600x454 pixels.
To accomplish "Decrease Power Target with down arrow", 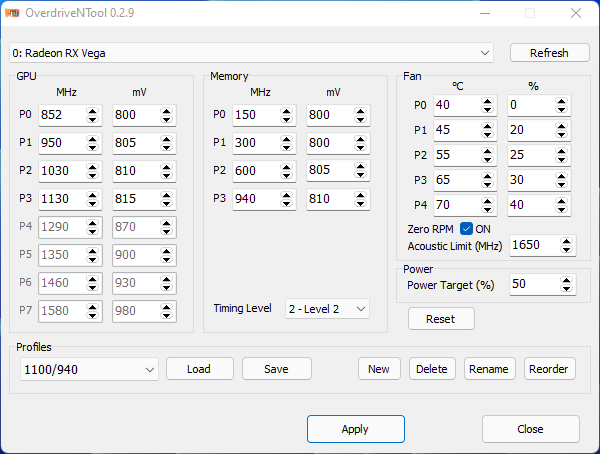I will click(x=566, y=289).
